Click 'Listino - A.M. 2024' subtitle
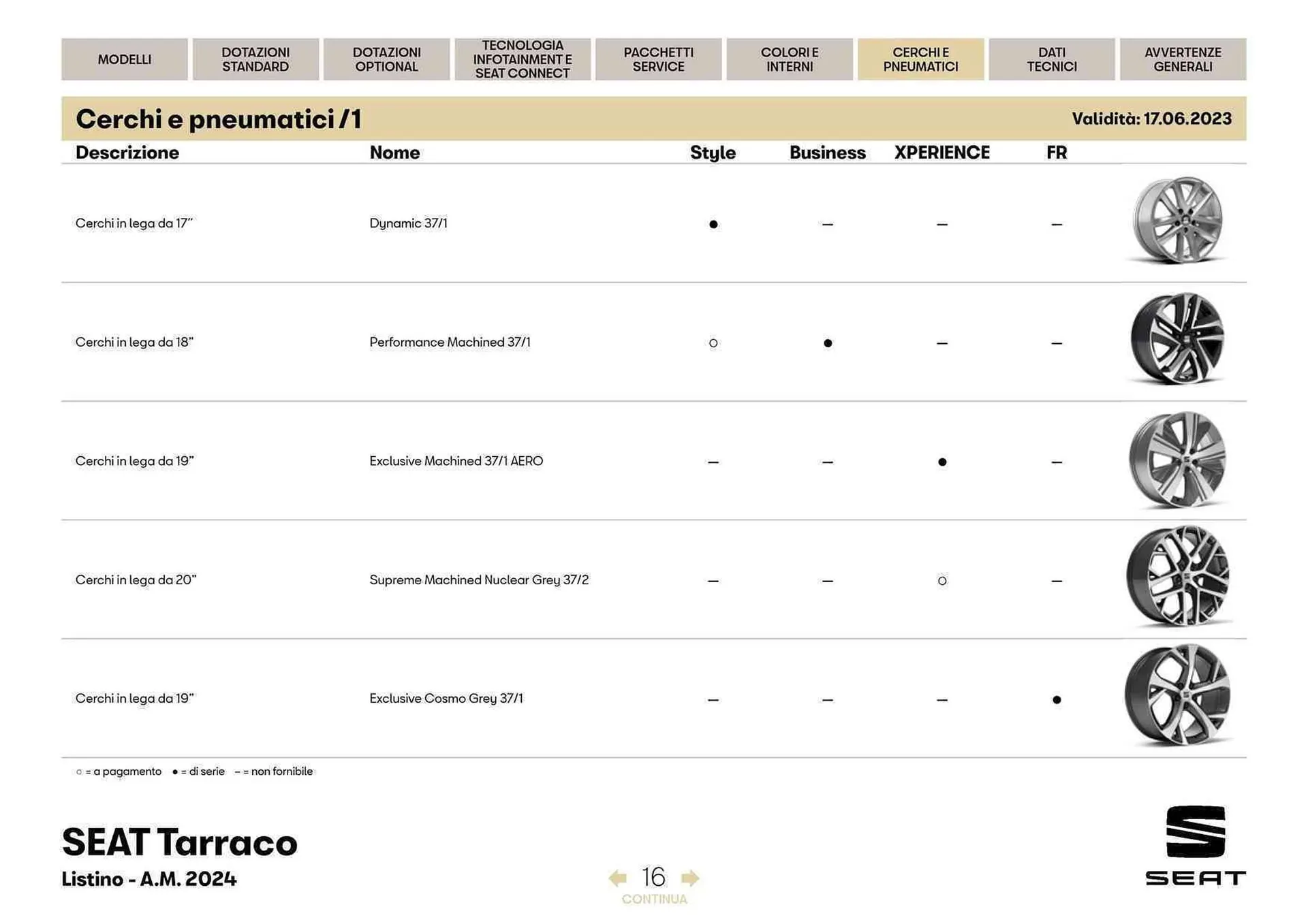The height and width of the screenshot is (924, 1308). tap(149, 879)
